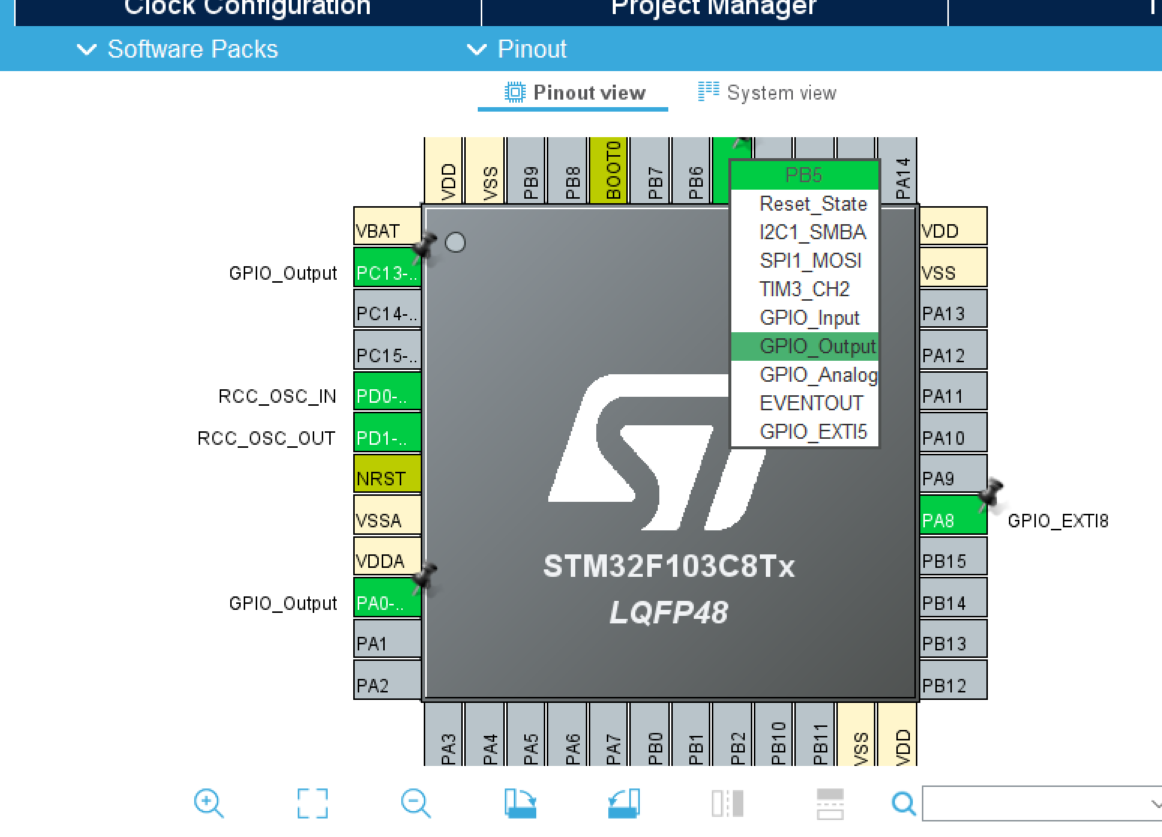
Task: Click the Best fit frame icon
Action: [x=312, y=803]
